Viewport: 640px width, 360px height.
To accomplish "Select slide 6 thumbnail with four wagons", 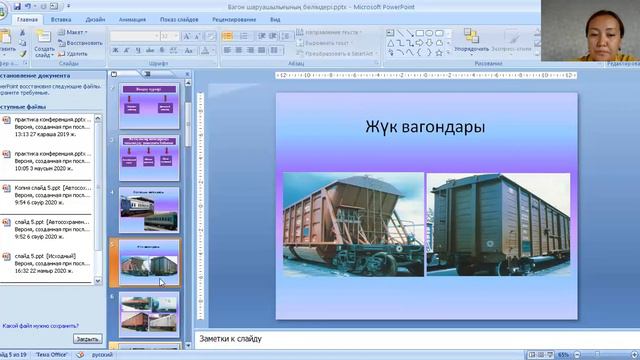I will tap(149, 314).
